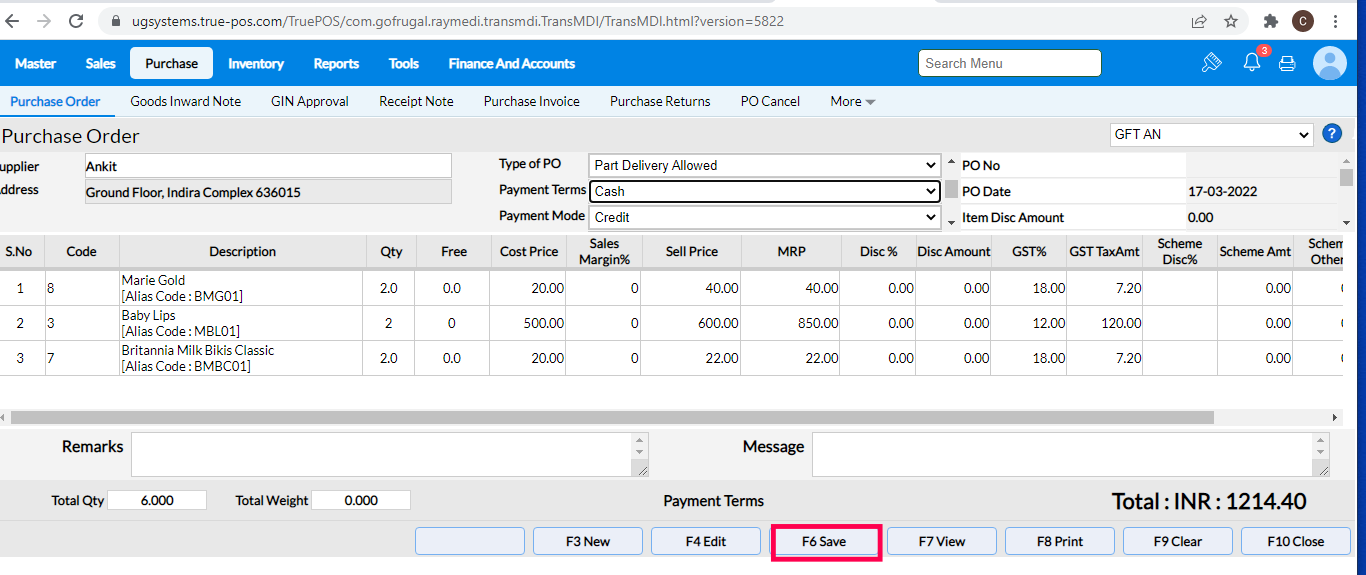The width and height of the screenshot is (1366, 575).
Task: Click the GST% column header
Action: pos(1029,252)
